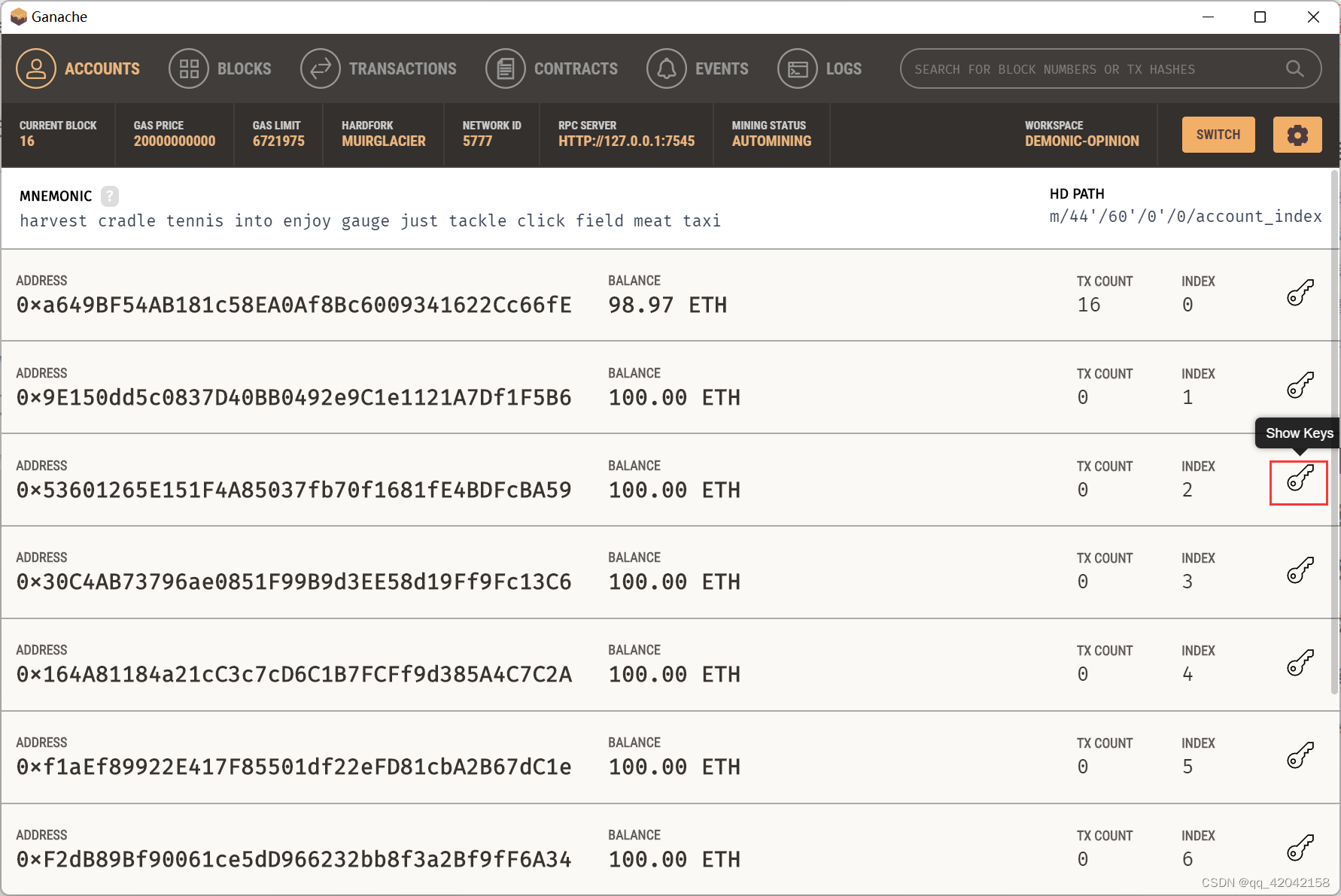Select address 0xf1aEf89922E417F85501df22eFD81cbA2B67dC1e
Viewport: 1341px width, 896px height.
pos(294,767)
